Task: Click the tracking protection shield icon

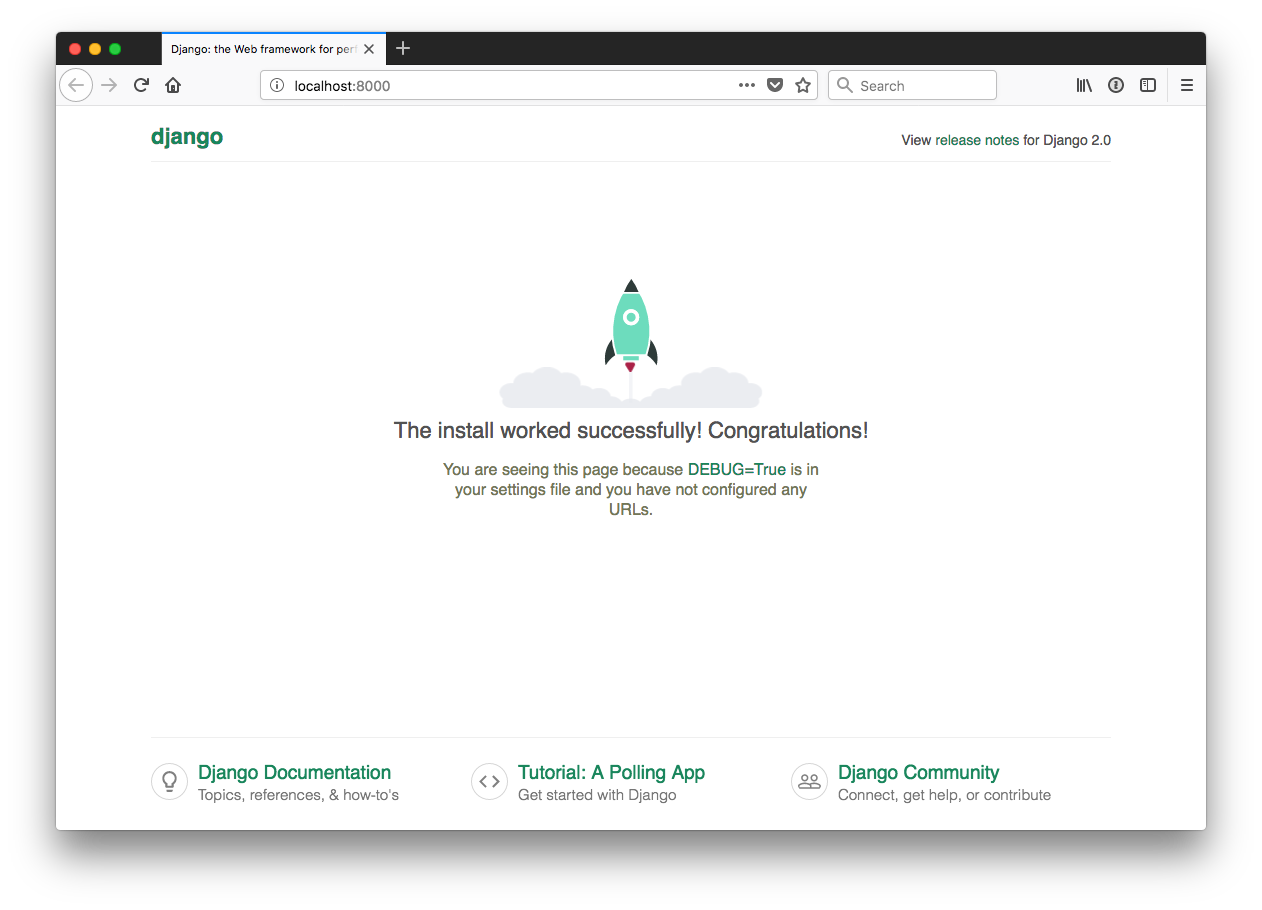Action: (x=775, y=85)
